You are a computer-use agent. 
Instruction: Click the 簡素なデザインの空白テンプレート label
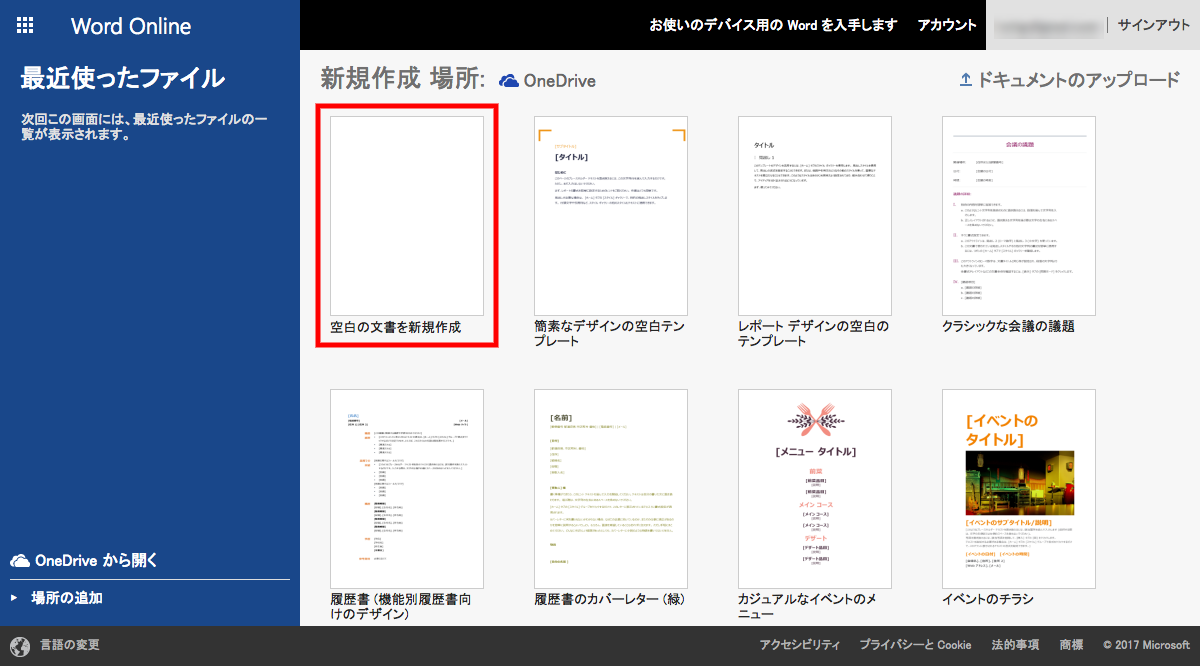[x=608, y=333]
